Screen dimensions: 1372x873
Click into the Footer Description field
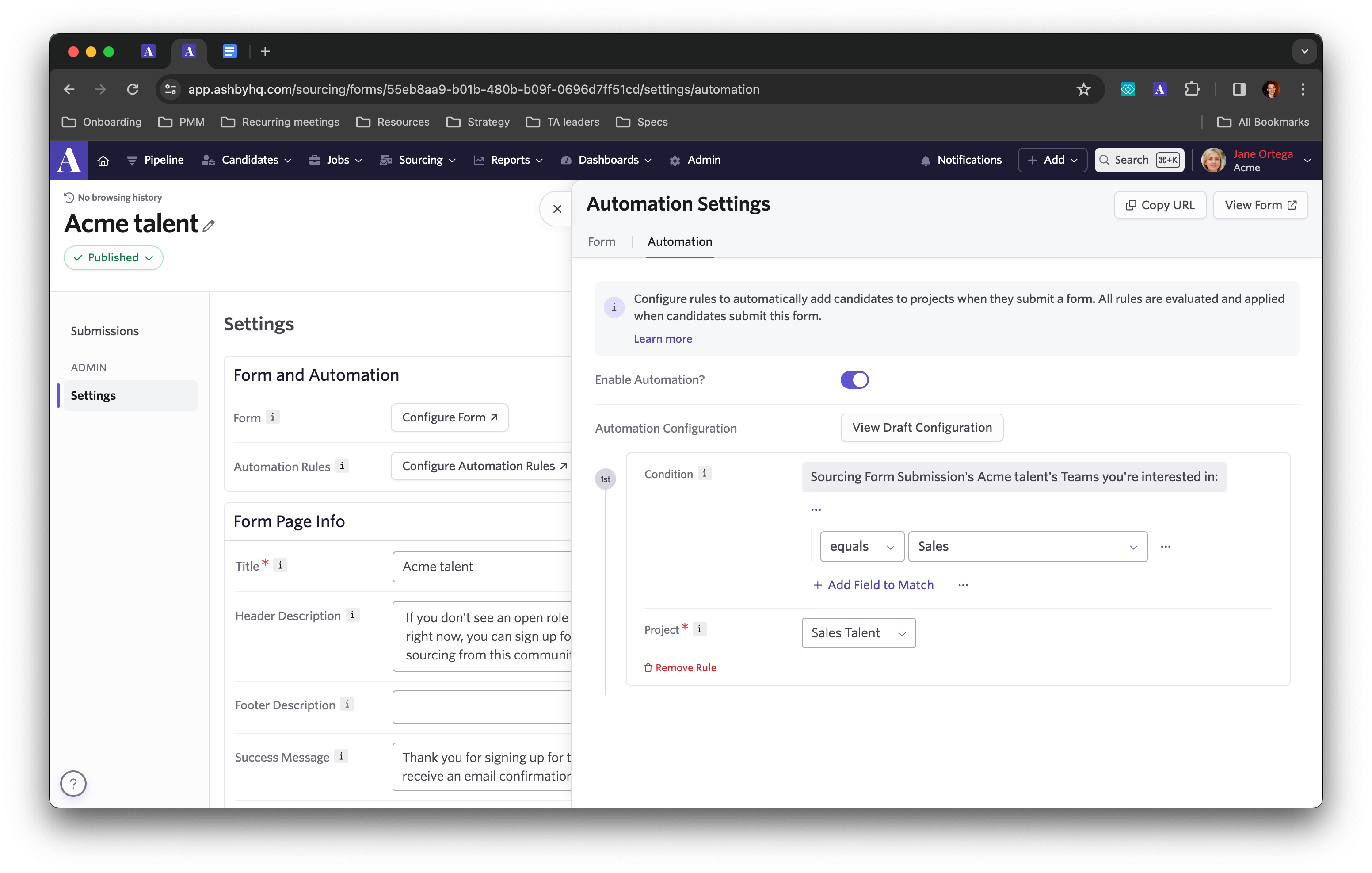[x=481, y=707]
